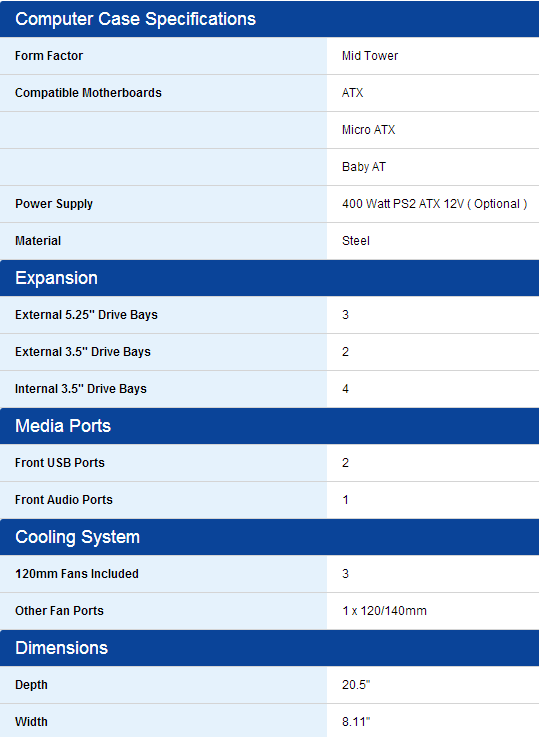
Task: Click the Depth value 20.5"
Action: [356, 685]
